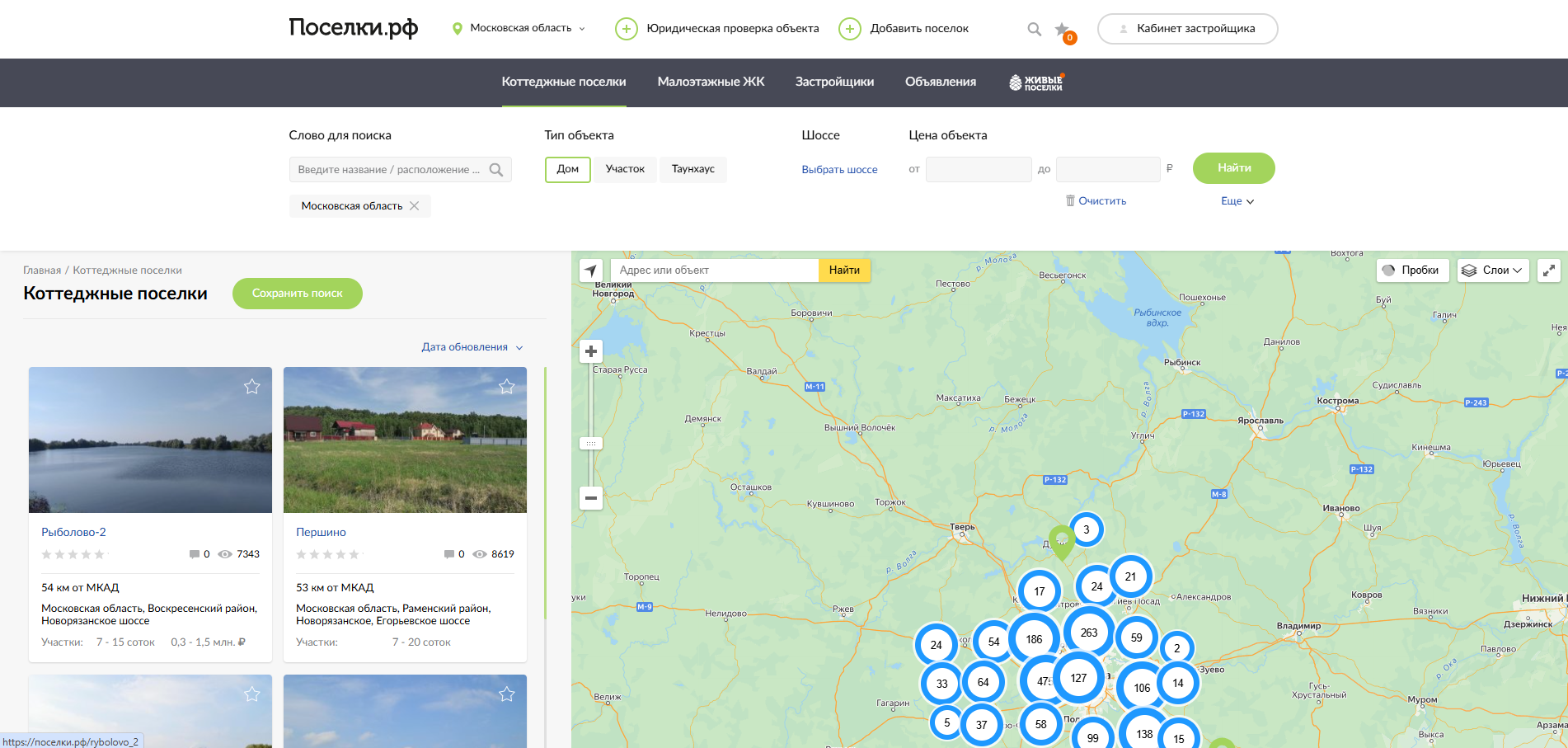Open Дата обновления sort dropdown
This screenshot has height=748, width=1568.
(472, 347)
